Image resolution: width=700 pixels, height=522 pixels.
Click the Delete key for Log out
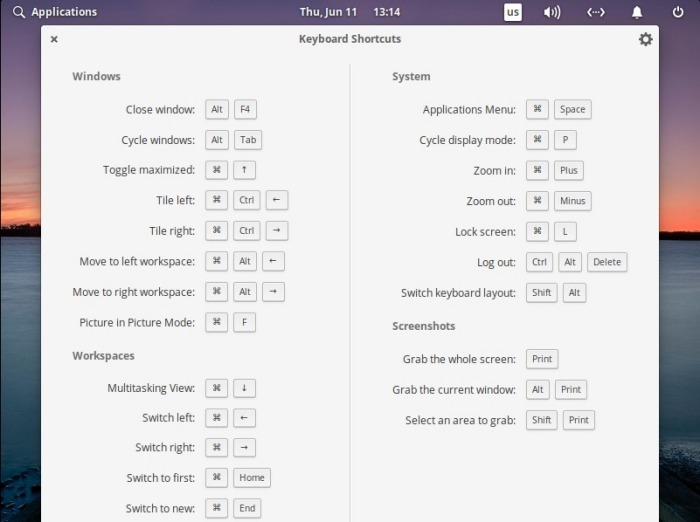click(606, 262)
